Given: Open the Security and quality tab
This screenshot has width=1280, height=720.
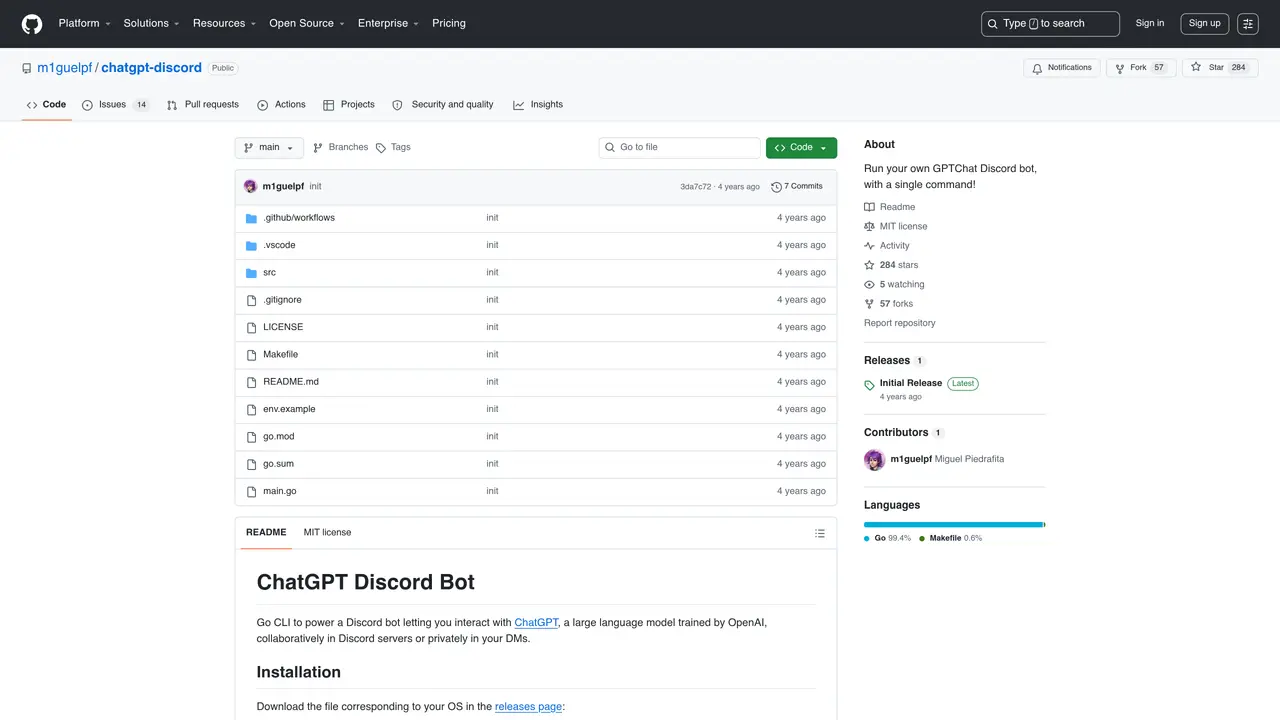Looking at the screenshot, I should pos(443,105).
